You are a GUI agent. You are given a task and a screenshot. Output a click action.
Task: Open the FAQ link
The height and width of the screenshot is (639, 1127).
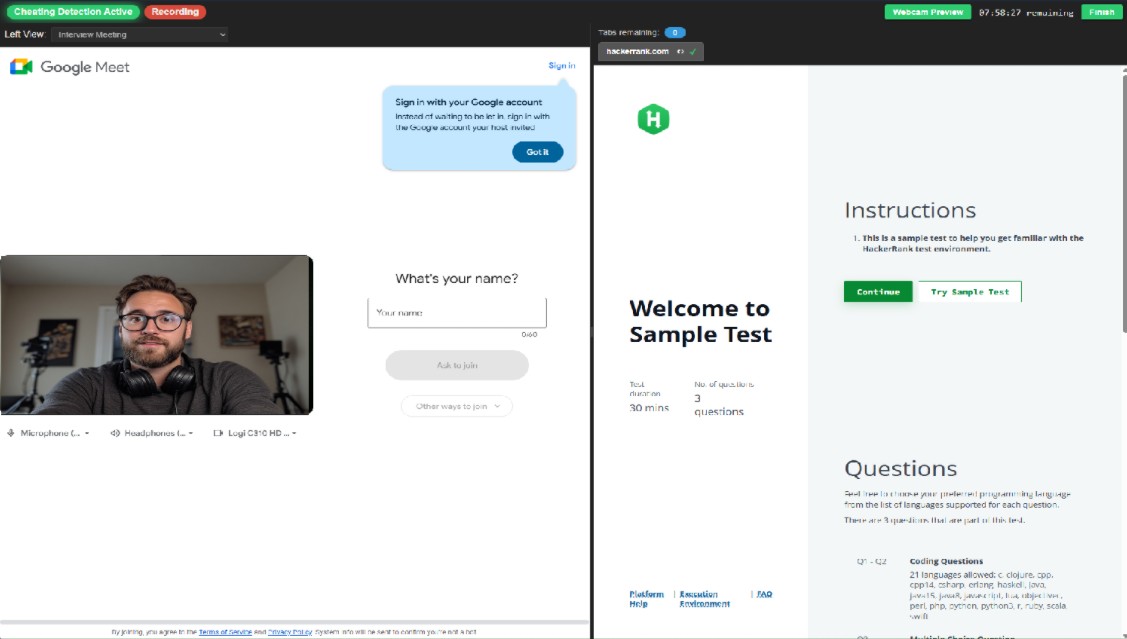coord(764,593)
